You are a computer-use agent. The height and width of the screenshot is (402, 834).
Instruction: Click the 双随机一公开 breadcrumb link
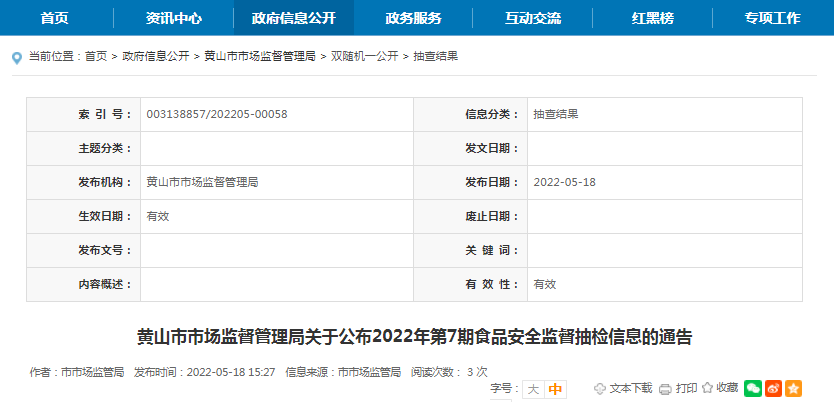pos(363,57)
